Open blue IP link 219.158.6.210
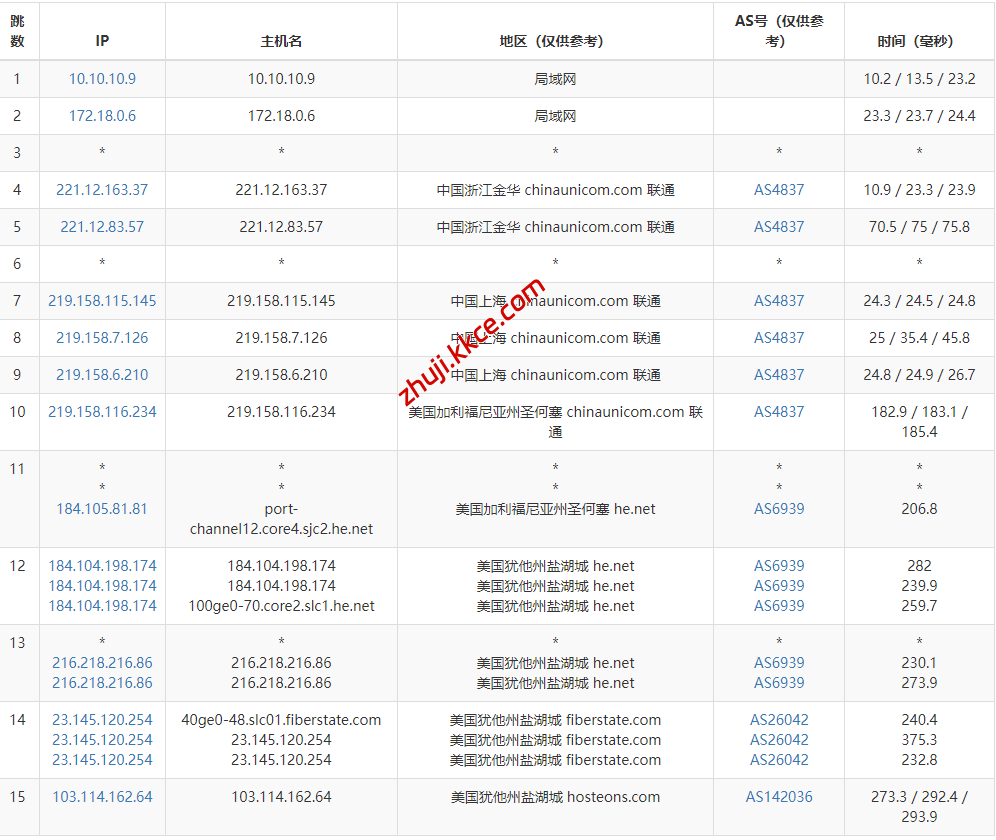 (102, 375)
